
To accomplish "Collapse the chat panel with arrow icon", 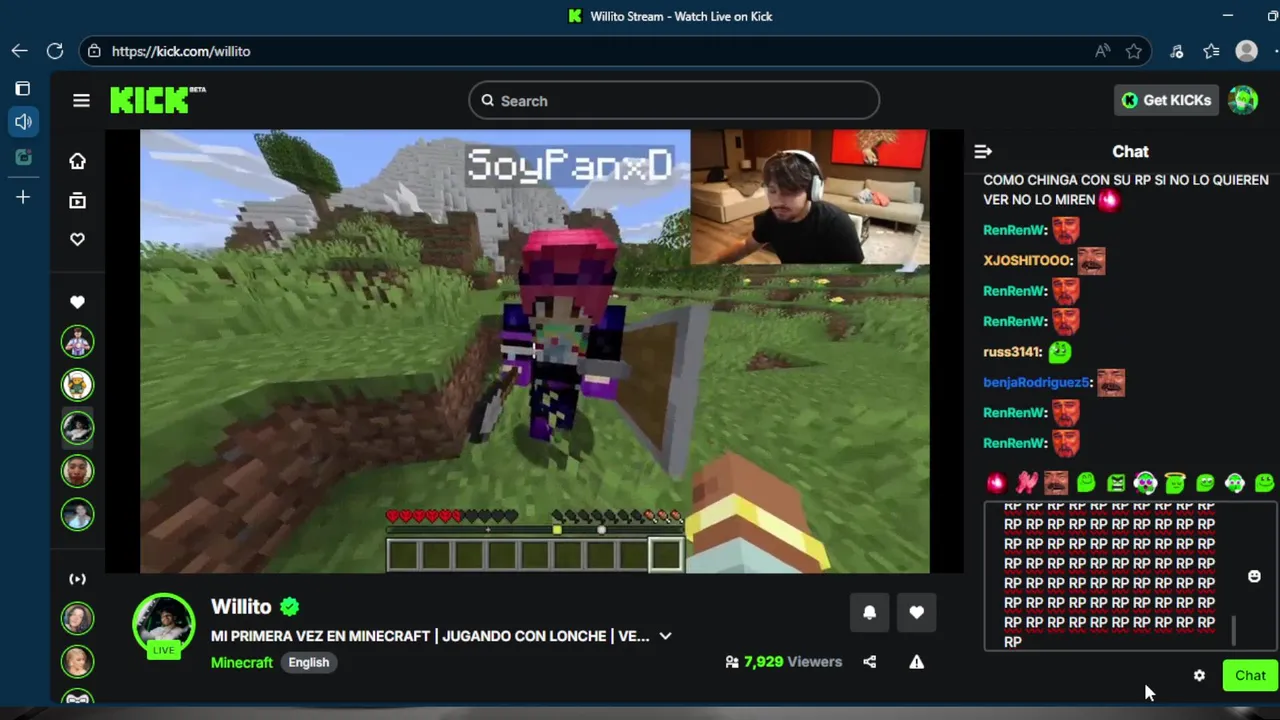I will pos(983,151).
